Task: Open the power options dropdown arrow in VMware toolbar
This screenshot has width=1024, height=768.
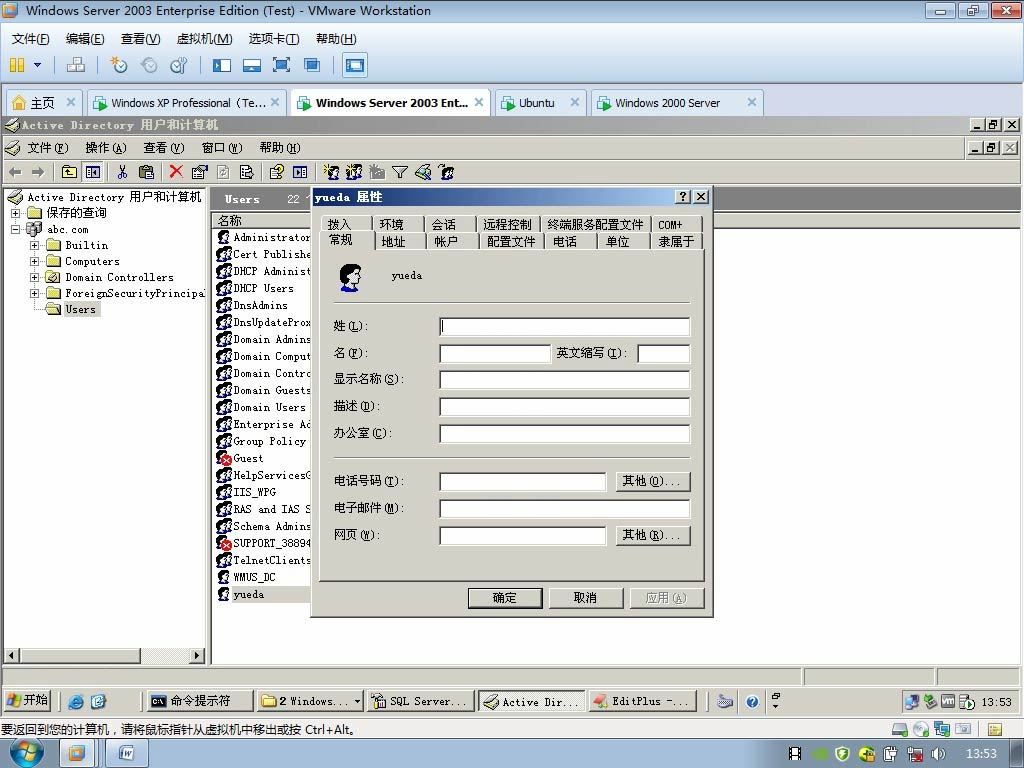Action: pos(37,65)
